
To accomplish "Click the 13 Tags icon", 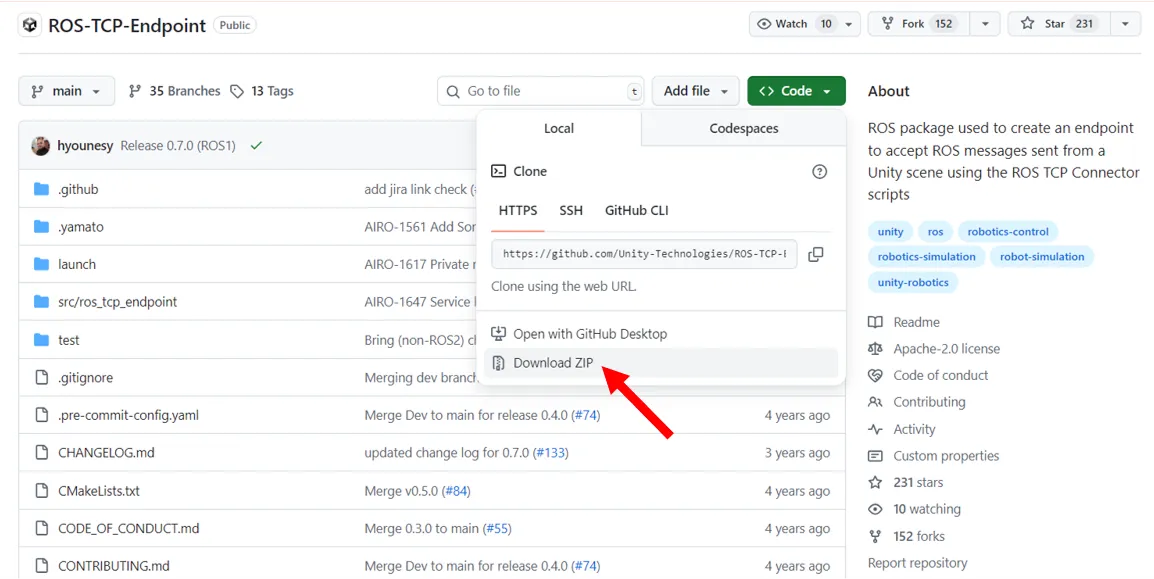I will click(237, 91).
